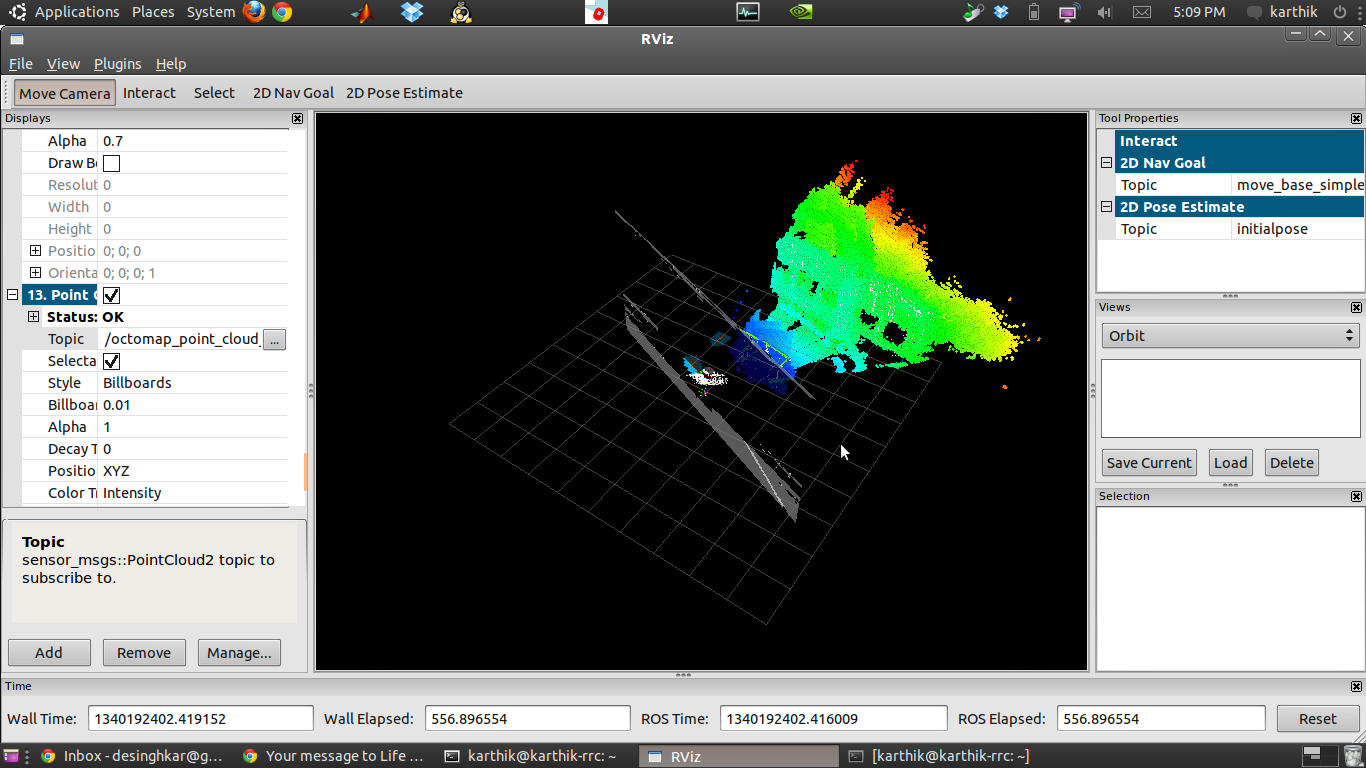This screenshot has height=768, width=1366.
Task: Click the Remove display button
Action: coord(144,653)
